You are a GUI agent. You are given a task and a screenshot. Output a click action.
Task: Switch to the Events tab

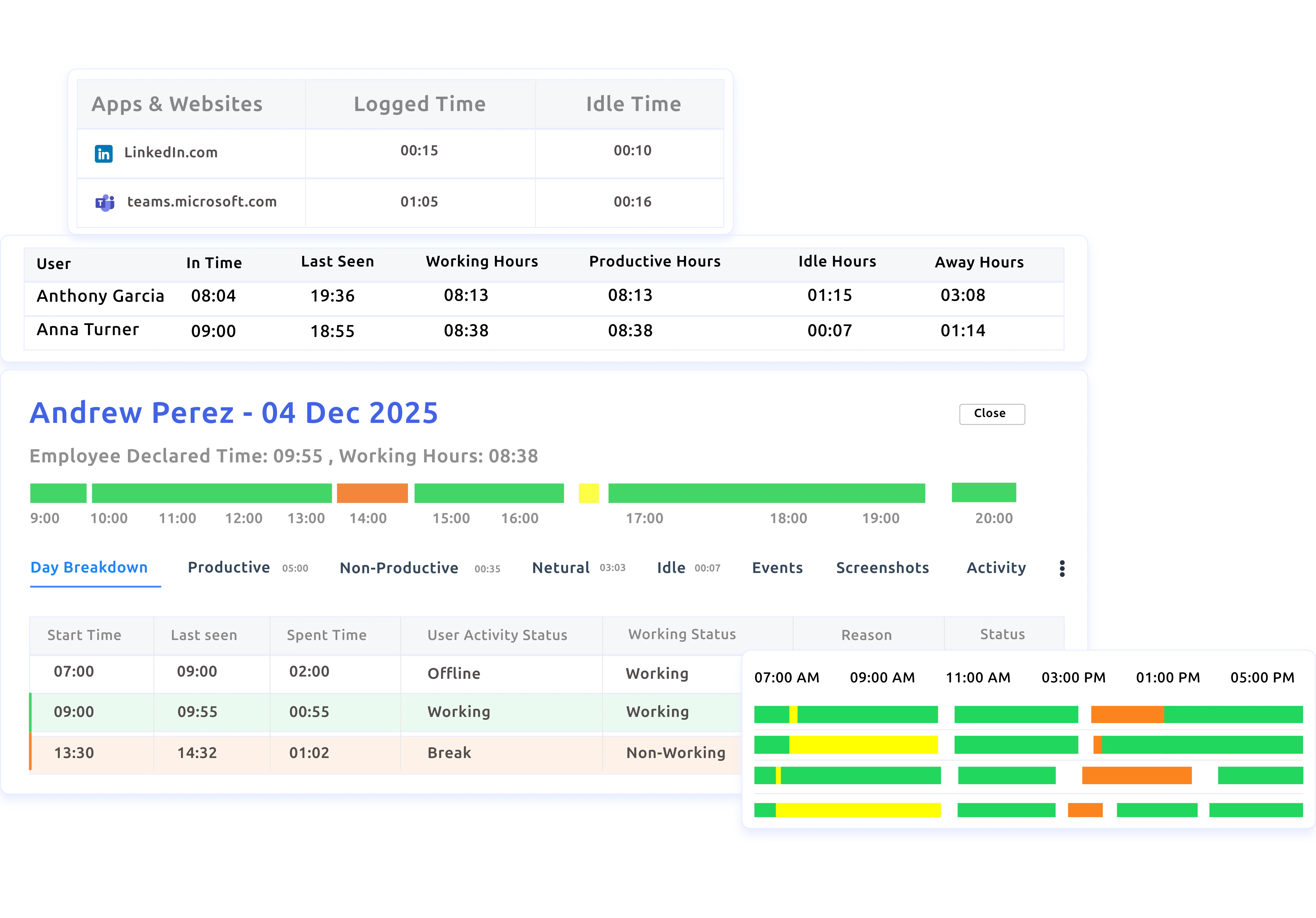(777, 568)
